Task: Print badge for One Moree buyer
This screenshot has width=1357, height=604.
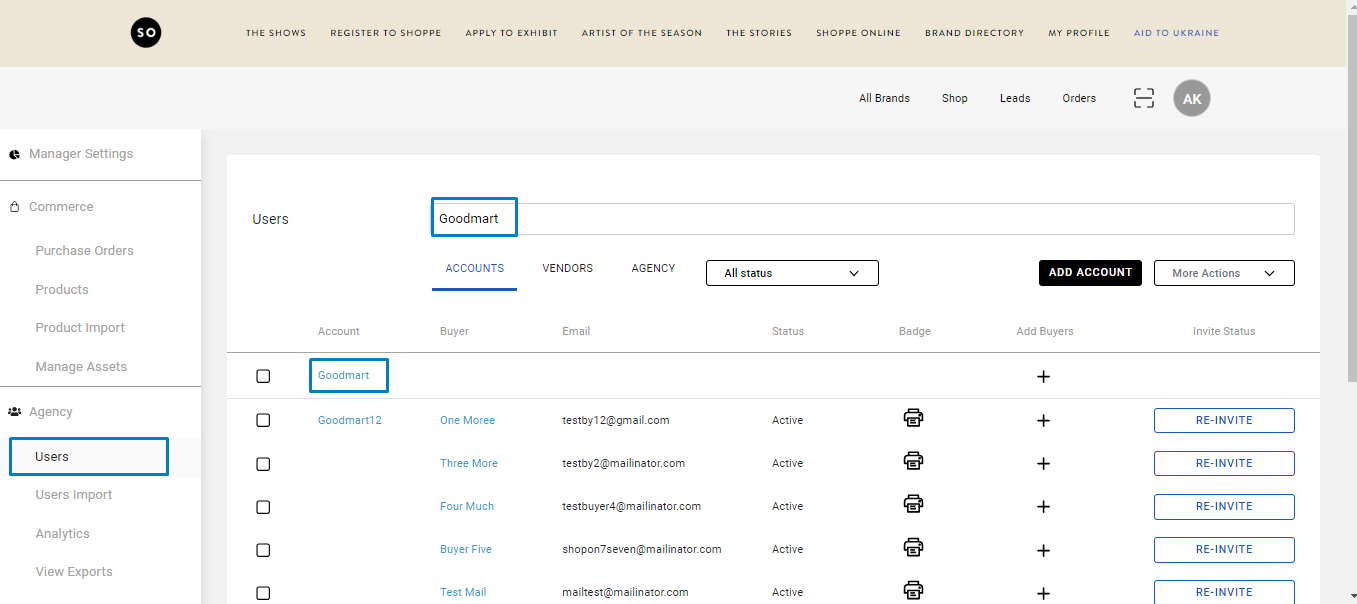Action: click(913, 418)
